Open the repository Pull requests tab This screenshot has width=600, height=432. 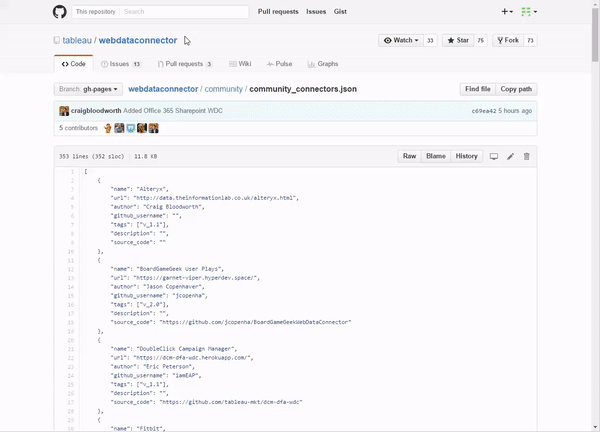point(185,64)
